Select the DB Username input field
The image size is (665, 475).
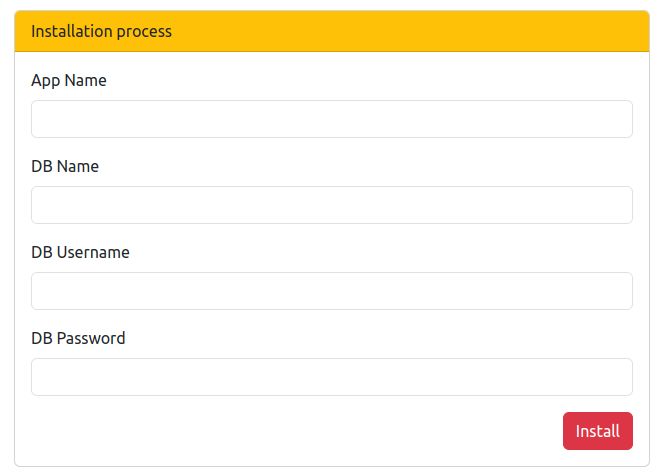click(x=332, y=291)
